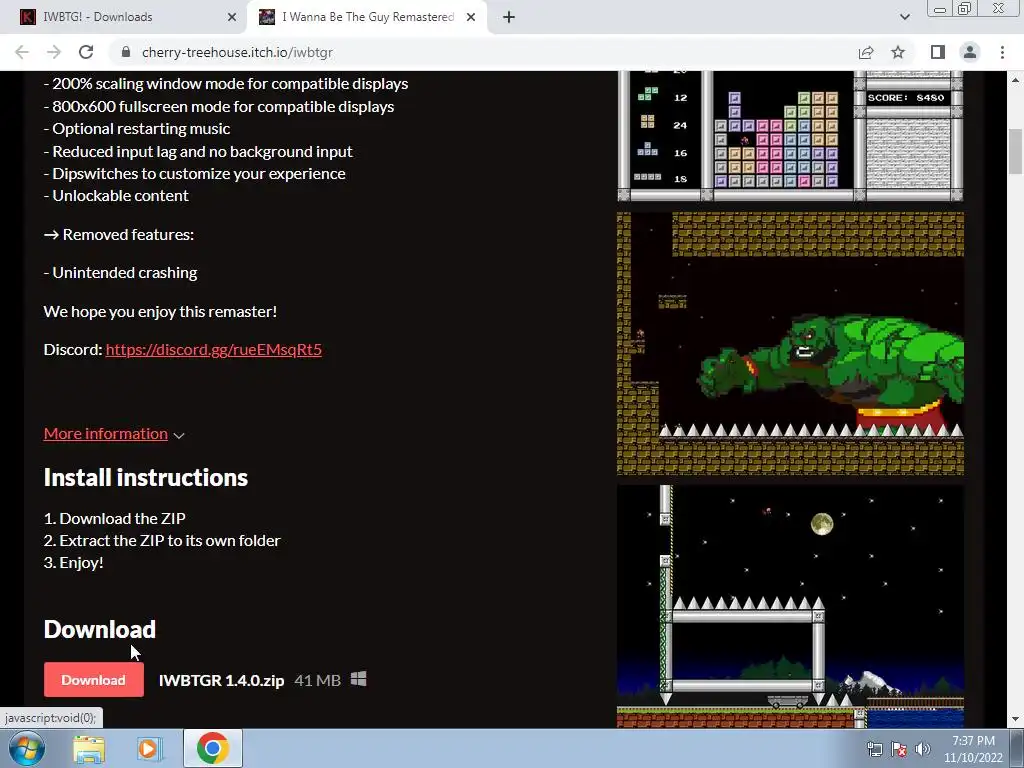Click IWBTGR 1.4.0.zip file name
Screen dimensions: 1024x768
221,680
